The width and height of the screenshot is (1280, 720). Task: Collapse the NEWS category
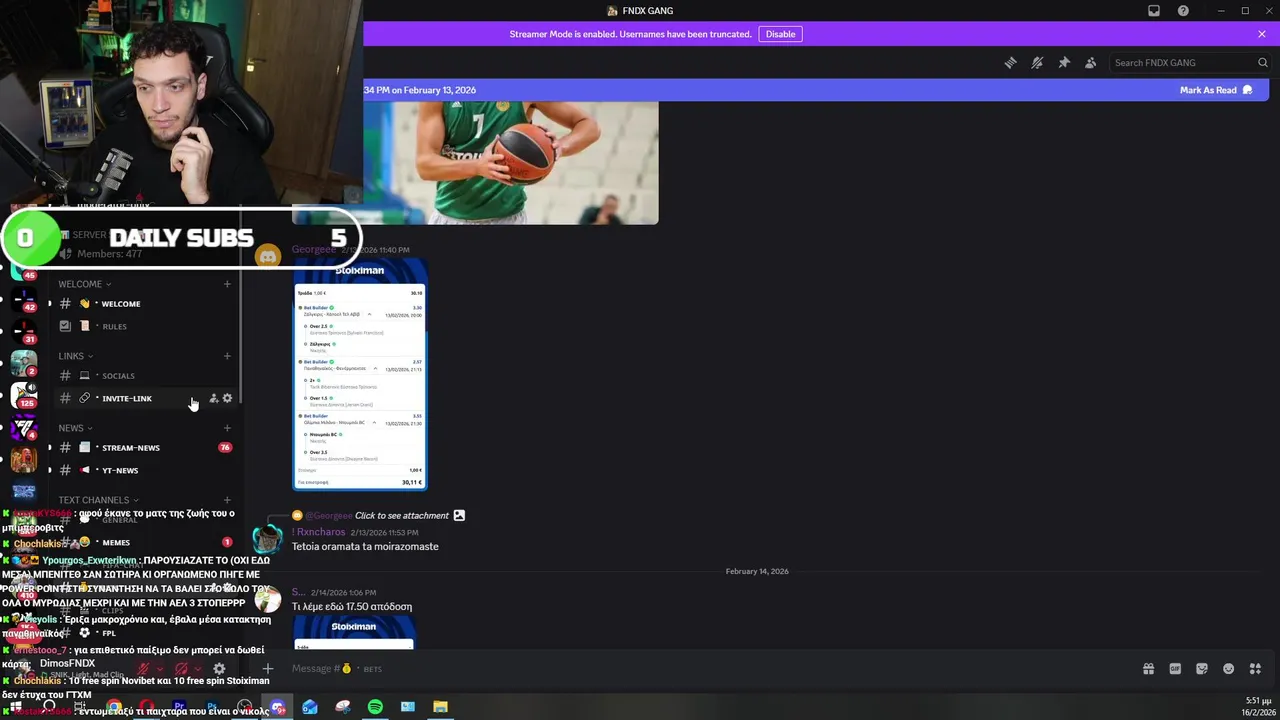click(75, 428)
